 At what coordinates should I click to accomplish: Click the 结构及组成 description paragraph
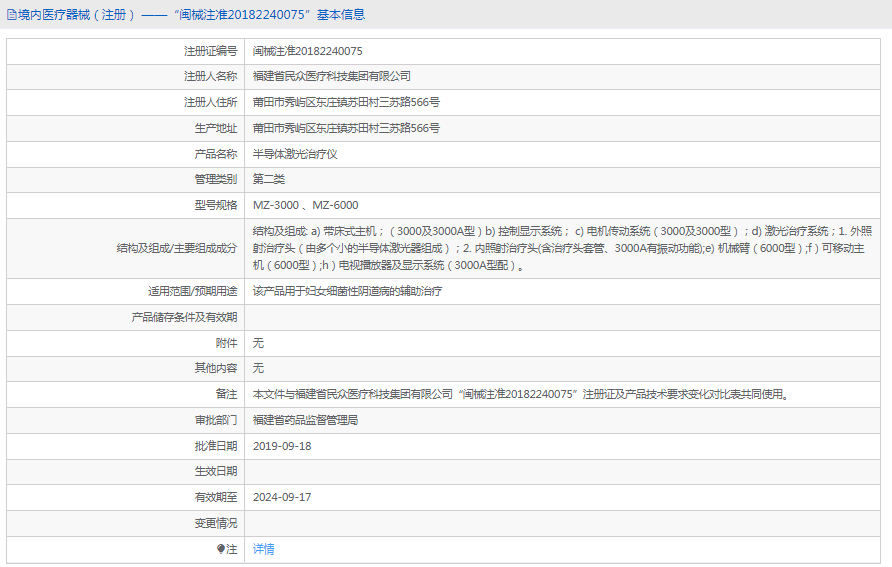(x=562, y=248)
